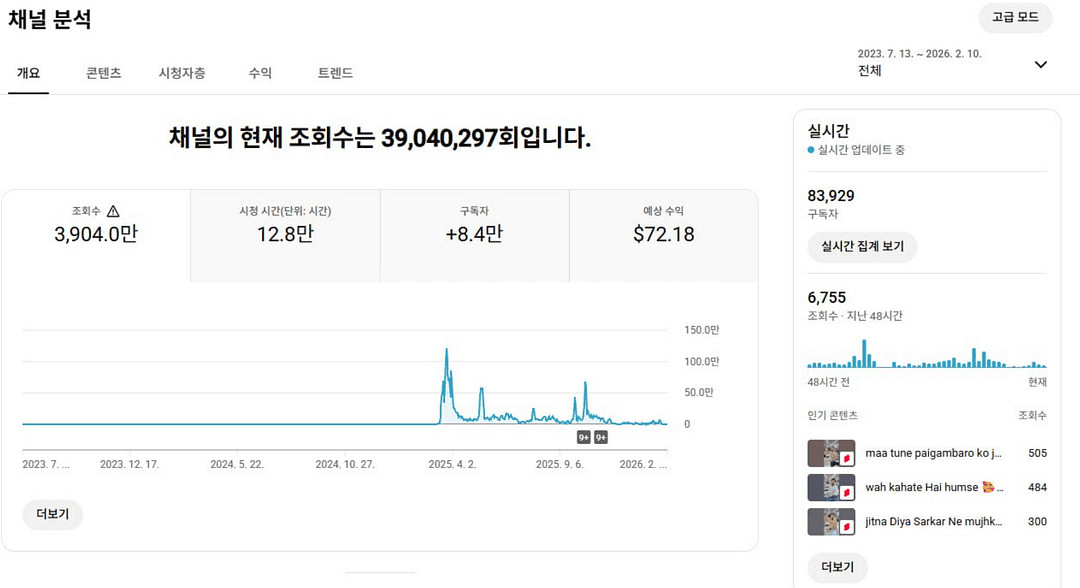
Task: Open the date range dropdown chevron
Action: [1040, 64]
